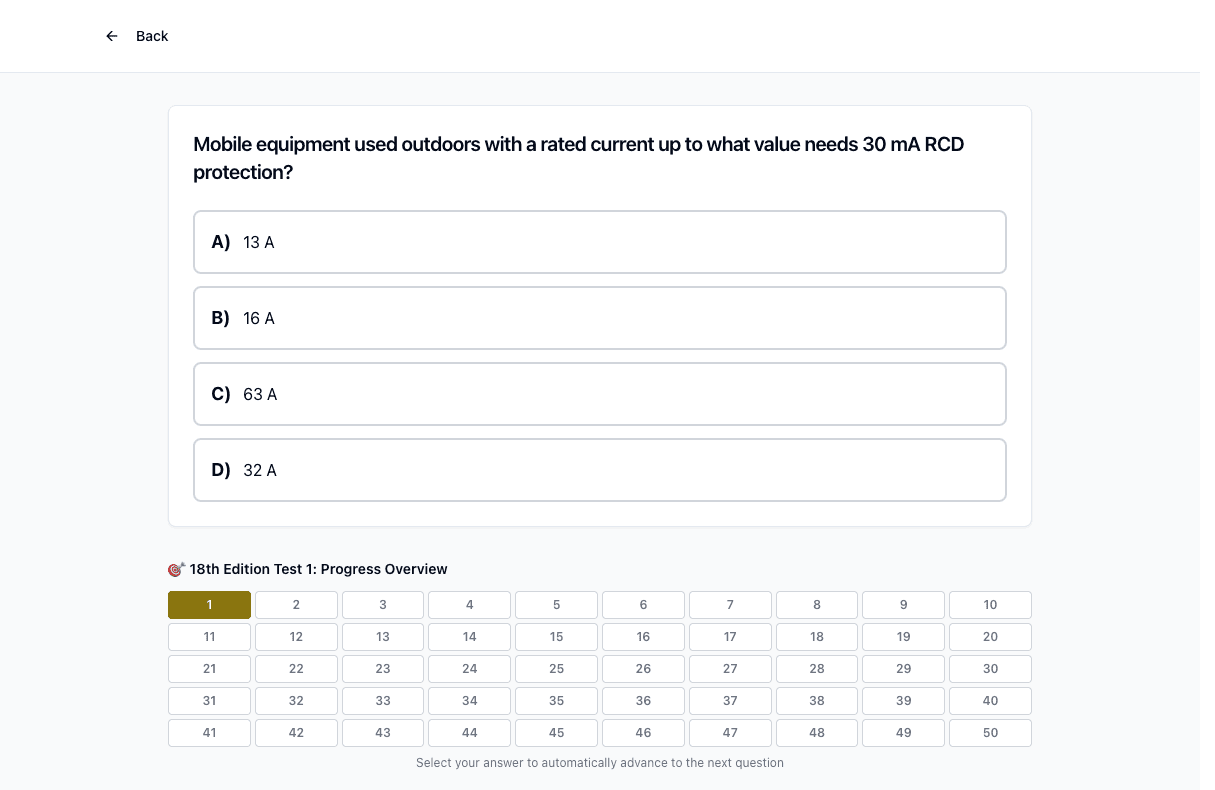Open question 15 from the grid

coord(557,637)
